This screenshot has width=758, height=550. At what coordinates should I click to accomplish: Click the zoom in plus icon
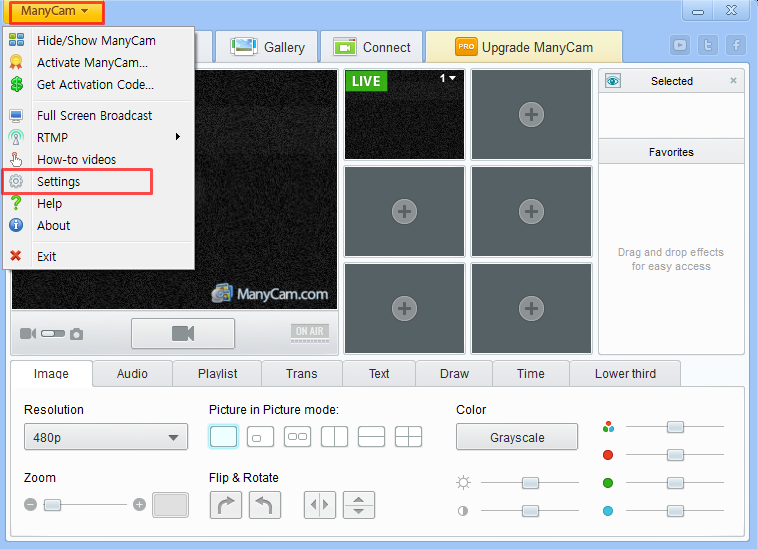139,505
